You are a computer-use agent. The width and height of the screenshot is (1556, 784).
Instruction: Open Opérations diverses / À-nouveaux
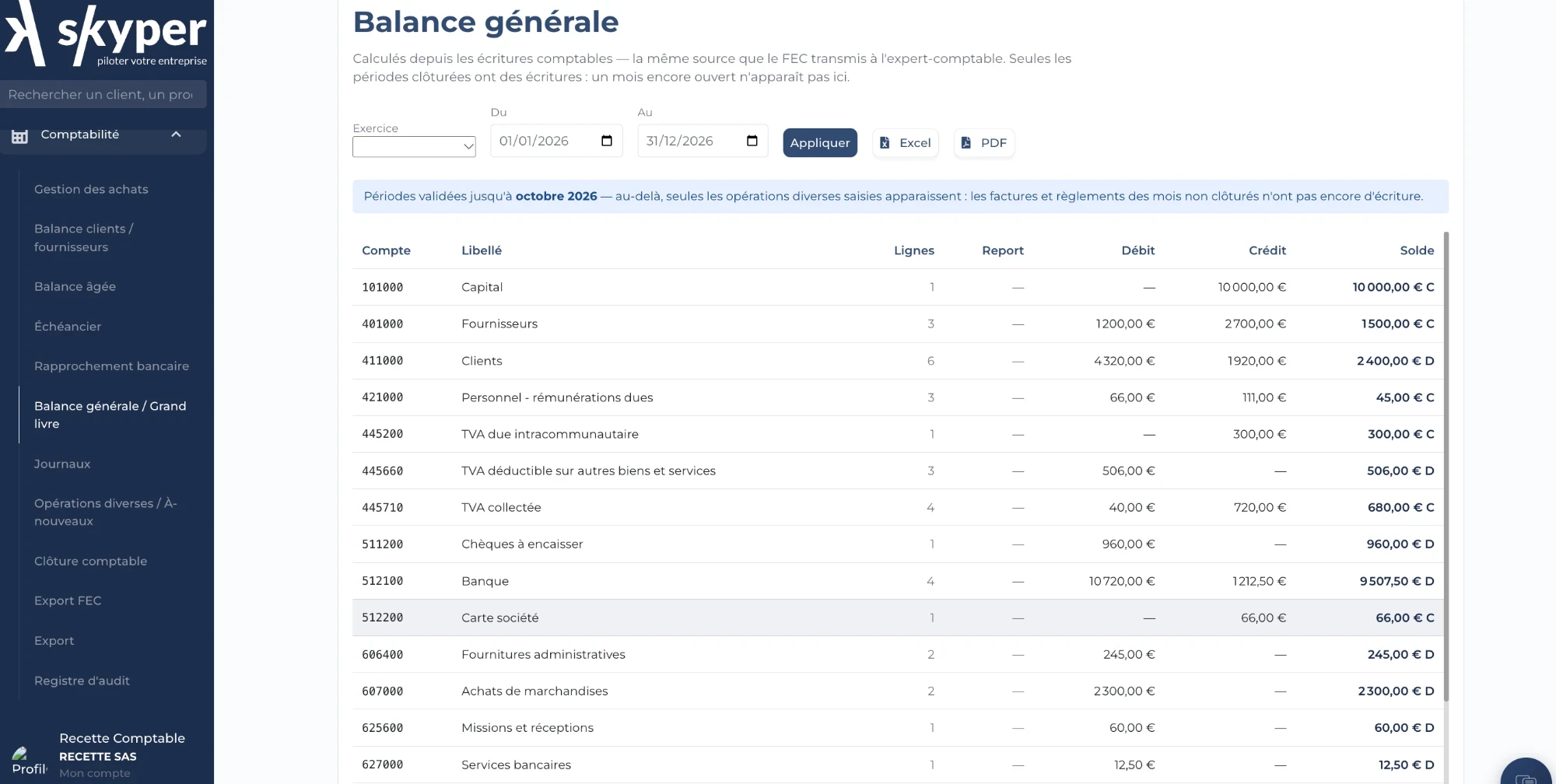click(106, 513)
